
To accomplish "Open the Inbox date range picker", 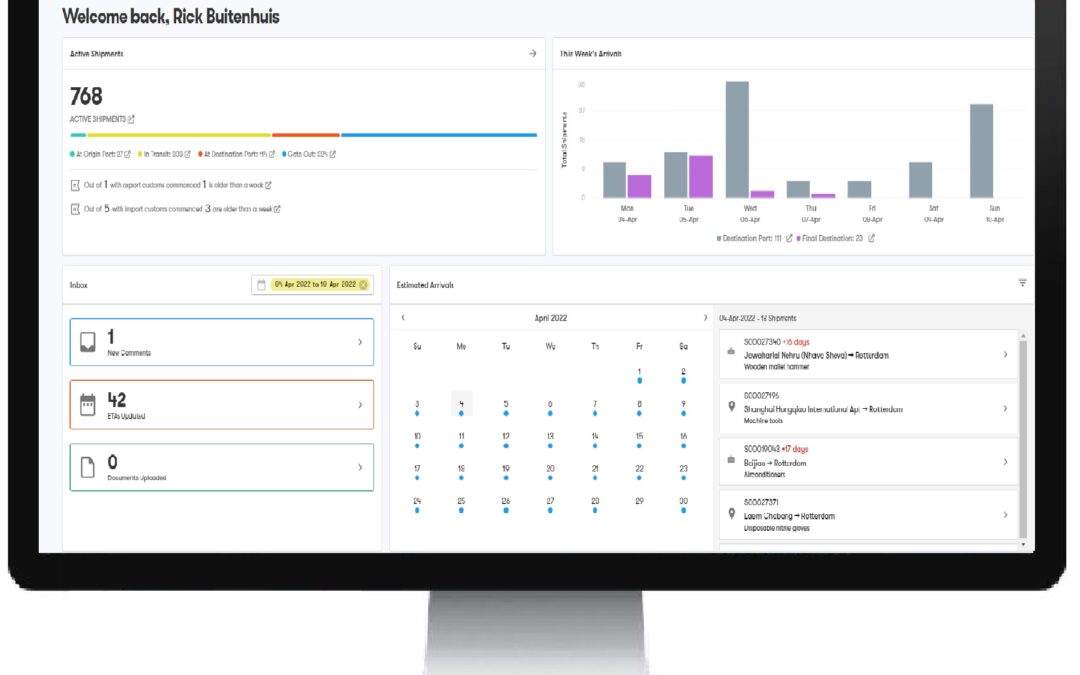I will (x=313, y=284).
